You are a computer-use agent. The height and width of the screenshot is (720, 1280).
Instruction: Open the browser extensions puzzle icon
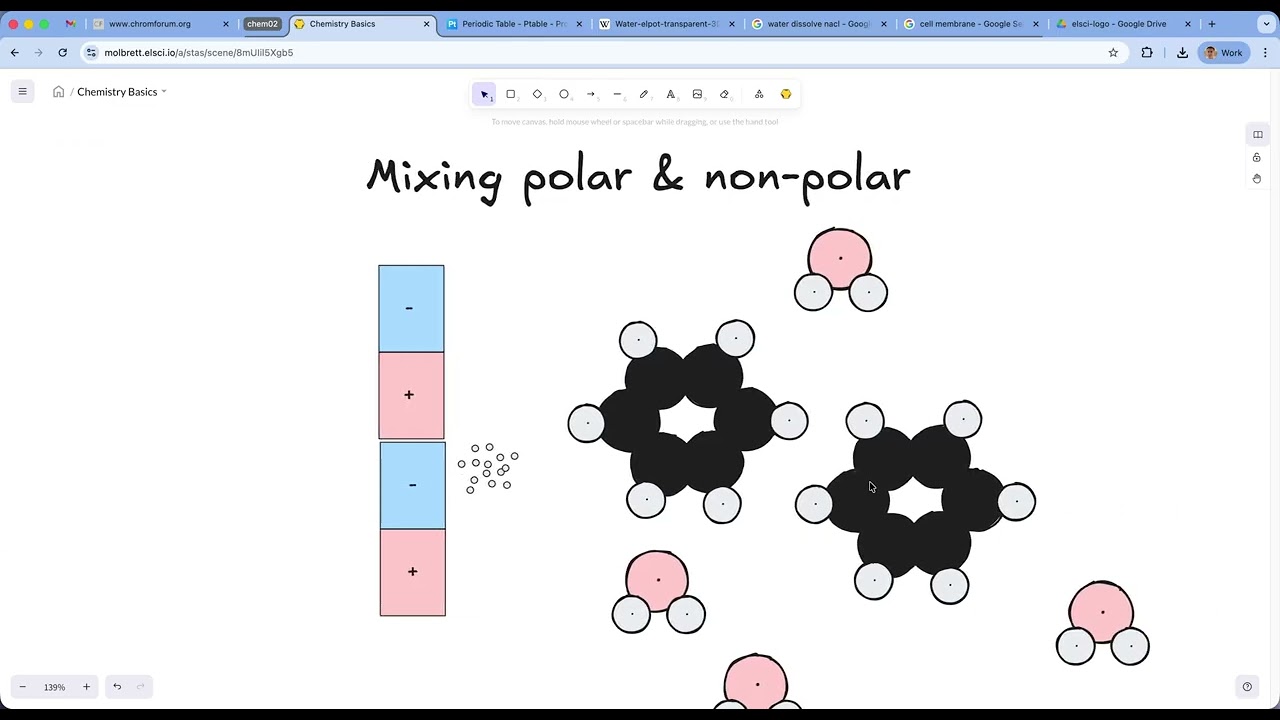point(1147,53)
